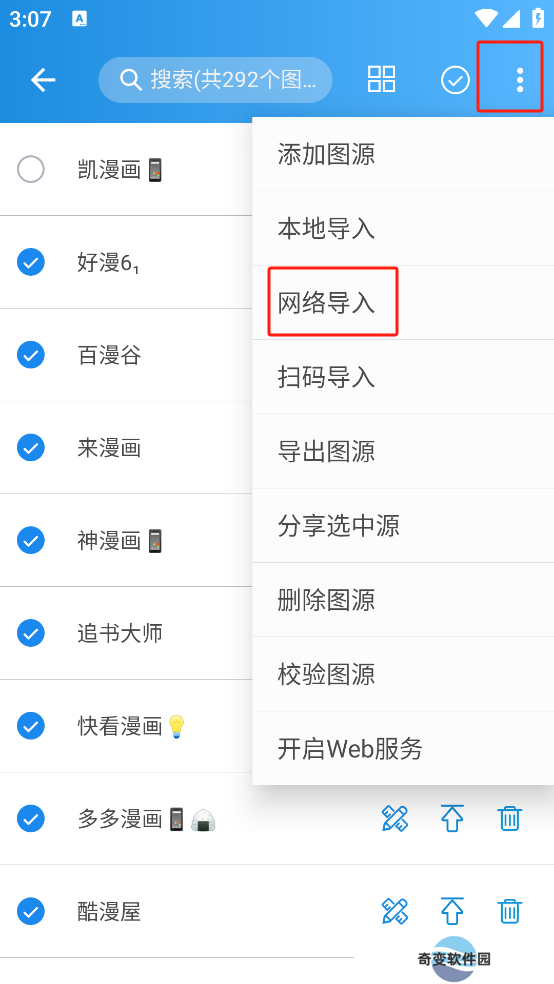The image size is (554, 984).
Task: Tap the 搜索 source search field
Action: coord(215,80)
